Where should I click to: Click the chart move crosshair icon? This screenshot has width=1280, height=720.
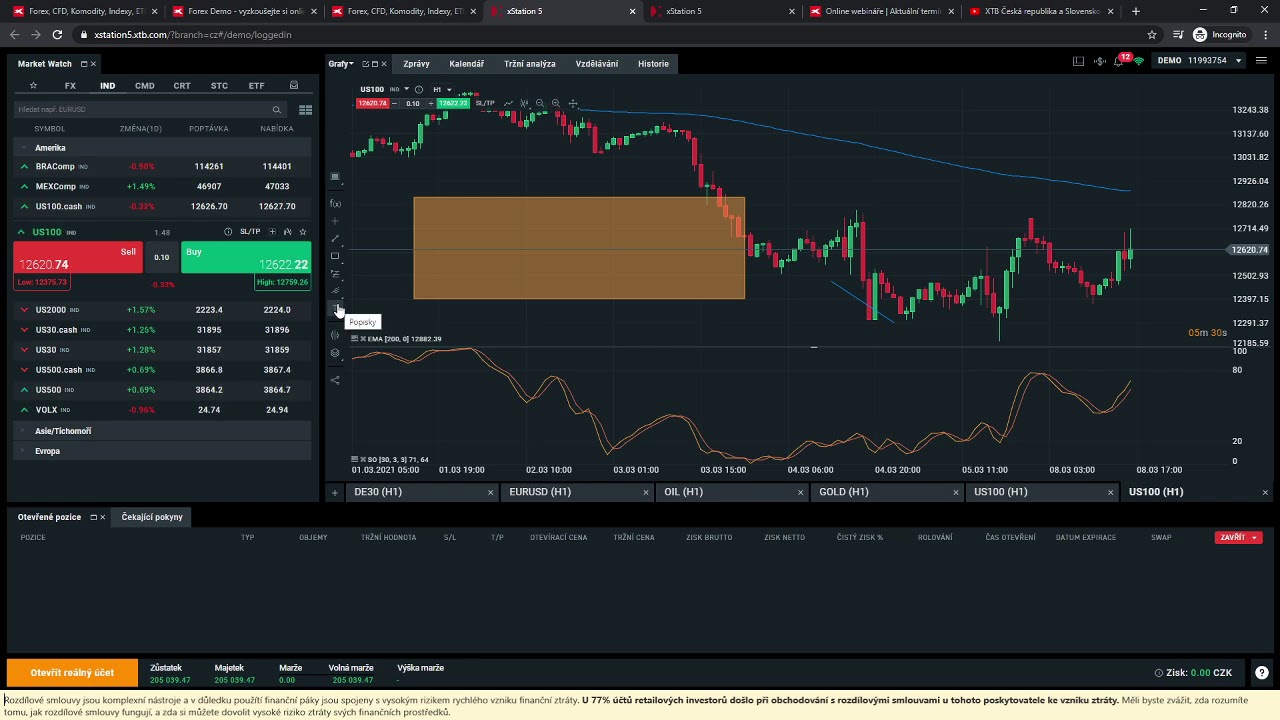(x=573, y=103)
